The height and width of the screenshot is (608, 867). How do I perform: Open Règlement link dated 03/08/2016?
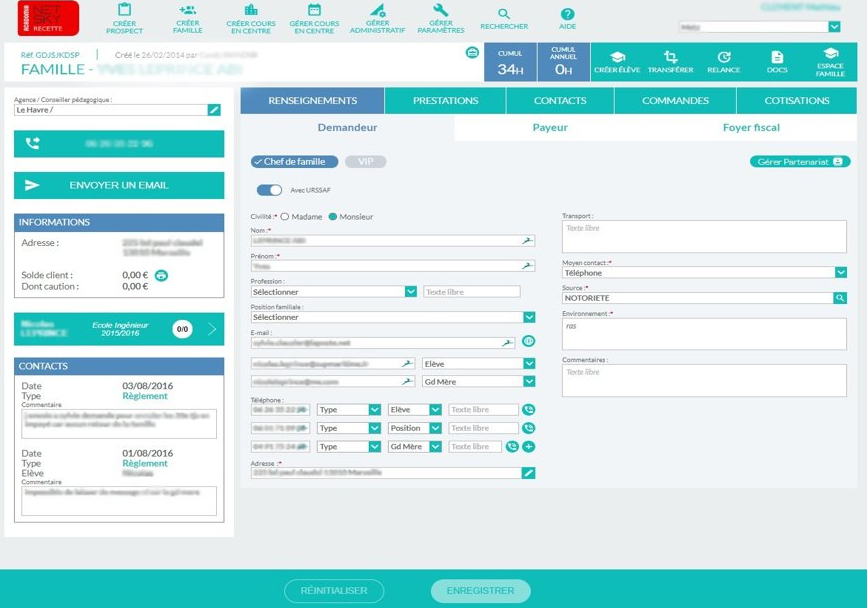point(145,396)
